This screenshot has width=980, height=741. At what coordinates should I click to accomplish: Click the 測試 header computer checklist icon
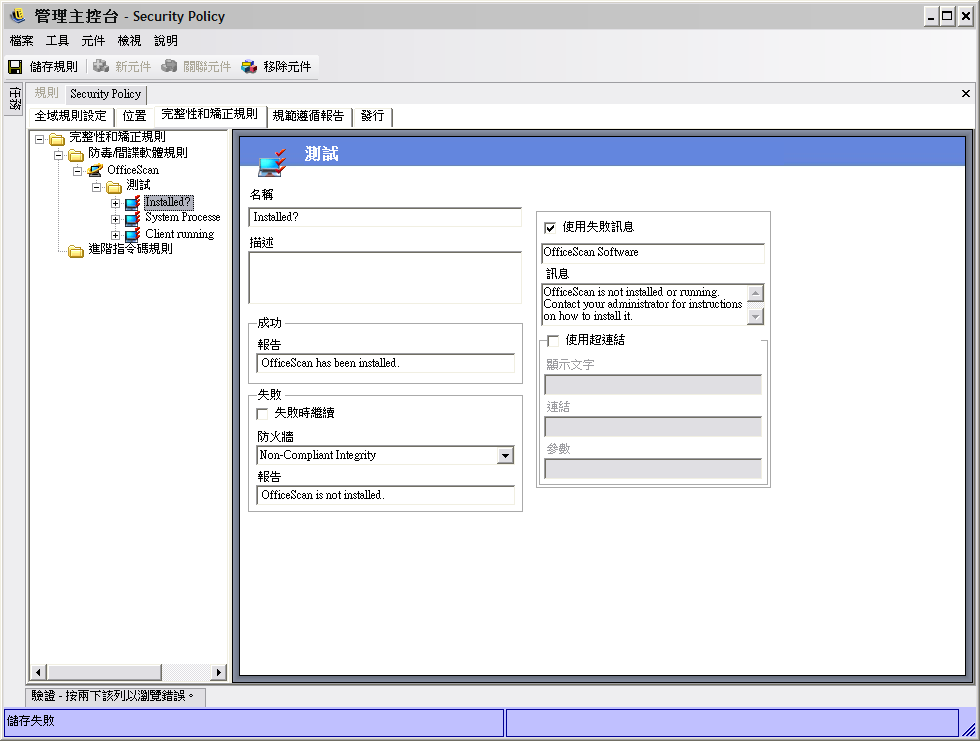pos(272,162)
